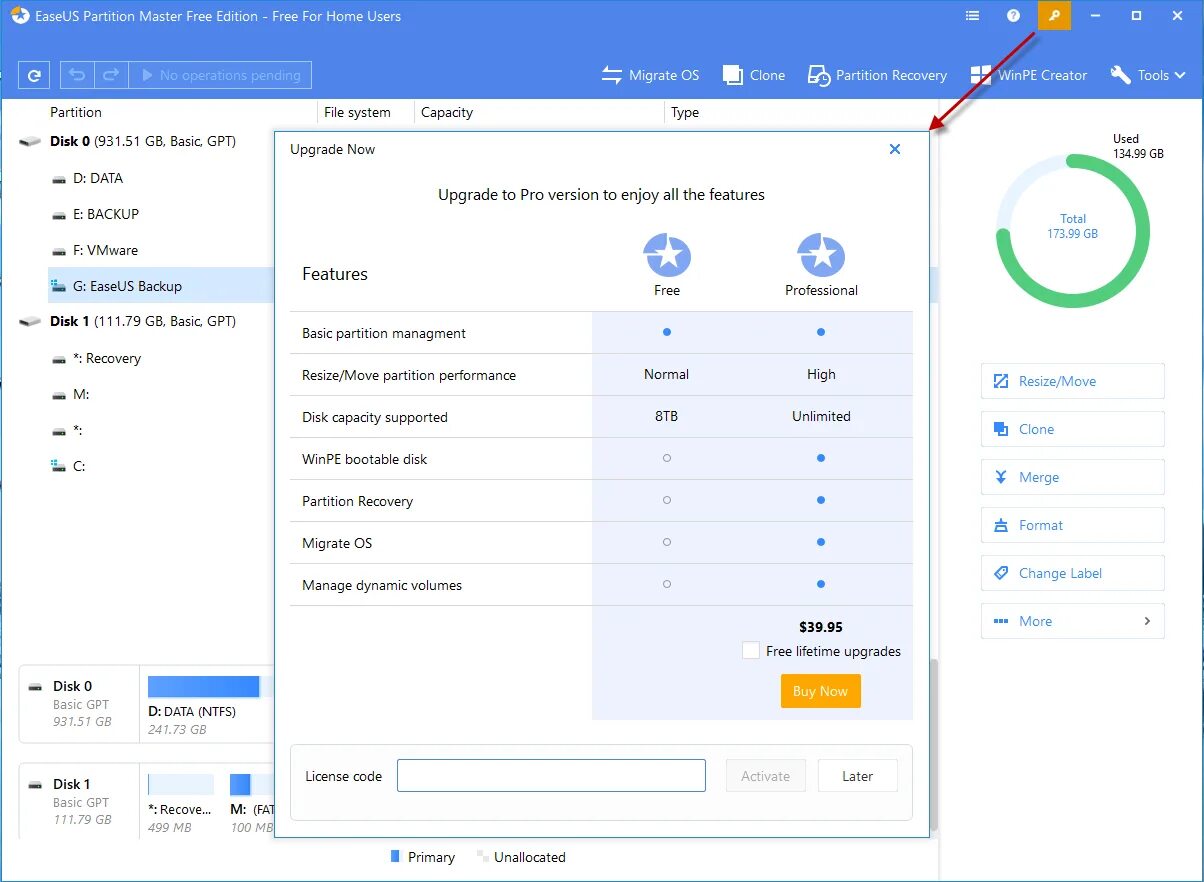This screenshot has width=1204, height=882.
Task: Click the Buy Now button
Action: [820, 691]
